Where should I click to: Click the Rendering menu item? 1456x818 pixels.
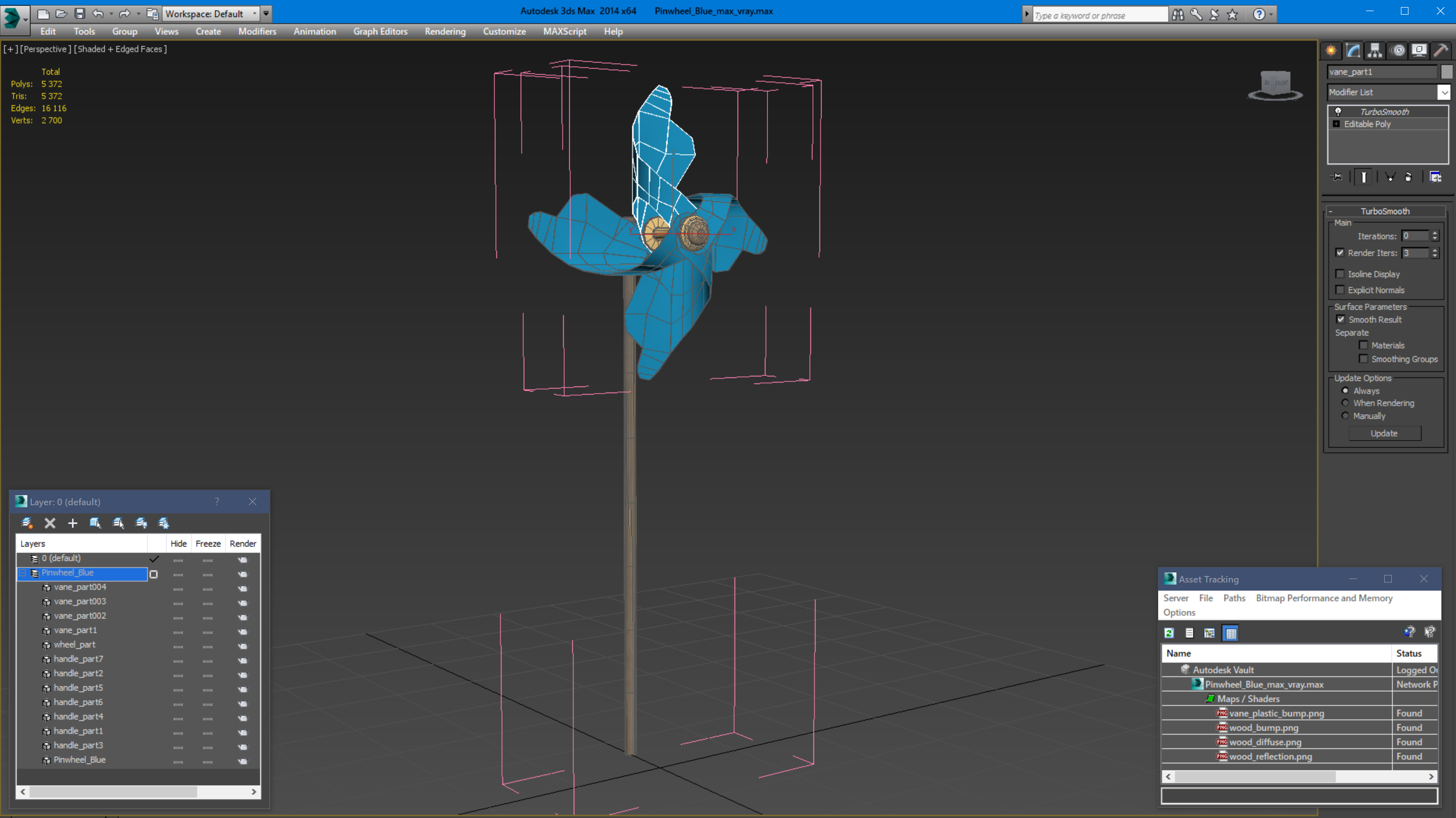coord(444,31)
